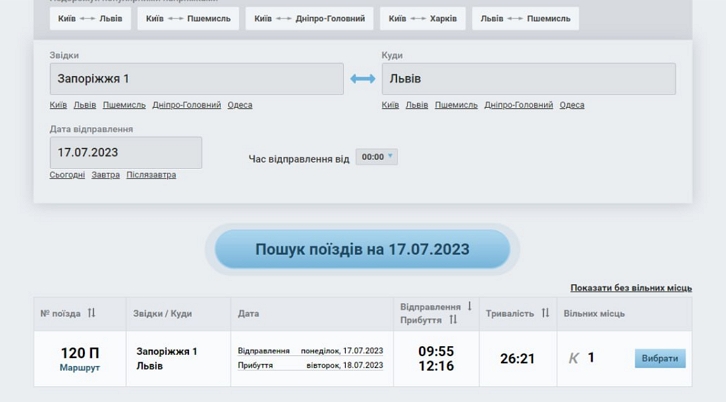Screen dimensions: 726x402
Task: Choose Київ under the Звідки field
Action: tap(58, 105)
